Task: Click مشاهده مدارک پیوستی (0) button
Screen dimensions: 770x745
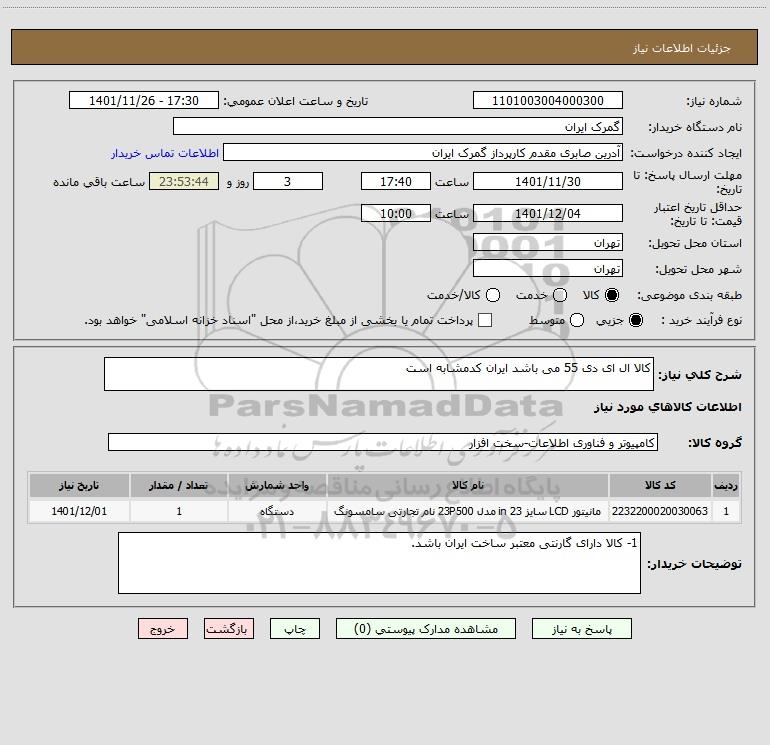Action: pyautogui.click(x=426, y=629)
